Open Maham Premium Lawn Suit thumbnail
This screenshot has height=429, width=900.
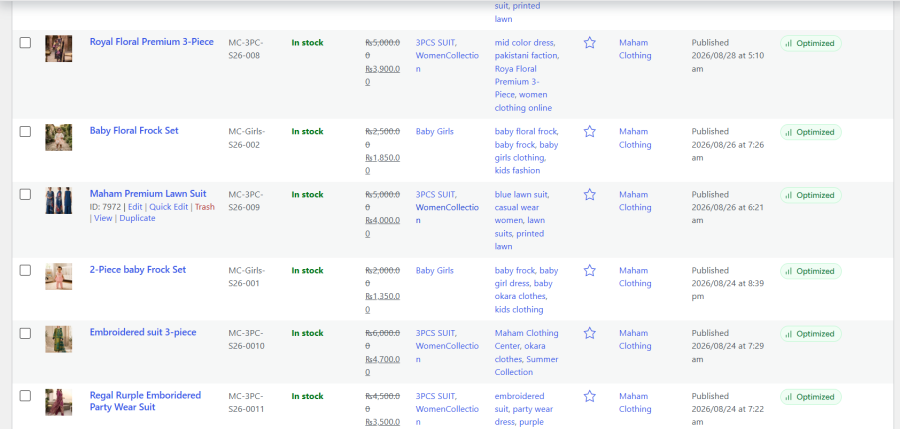tap(59, 200)
